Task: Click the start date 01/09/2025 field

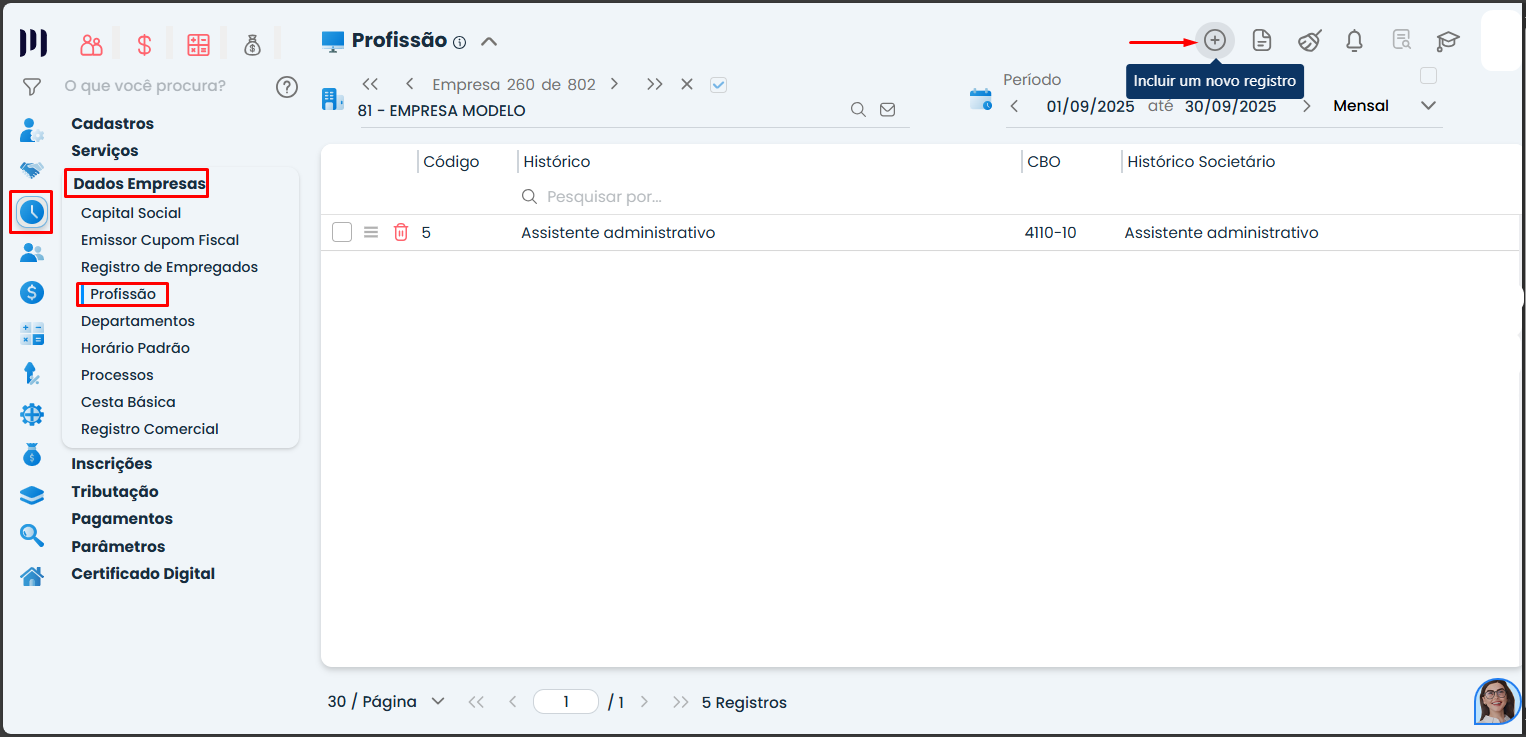Action: point(1091,106)
